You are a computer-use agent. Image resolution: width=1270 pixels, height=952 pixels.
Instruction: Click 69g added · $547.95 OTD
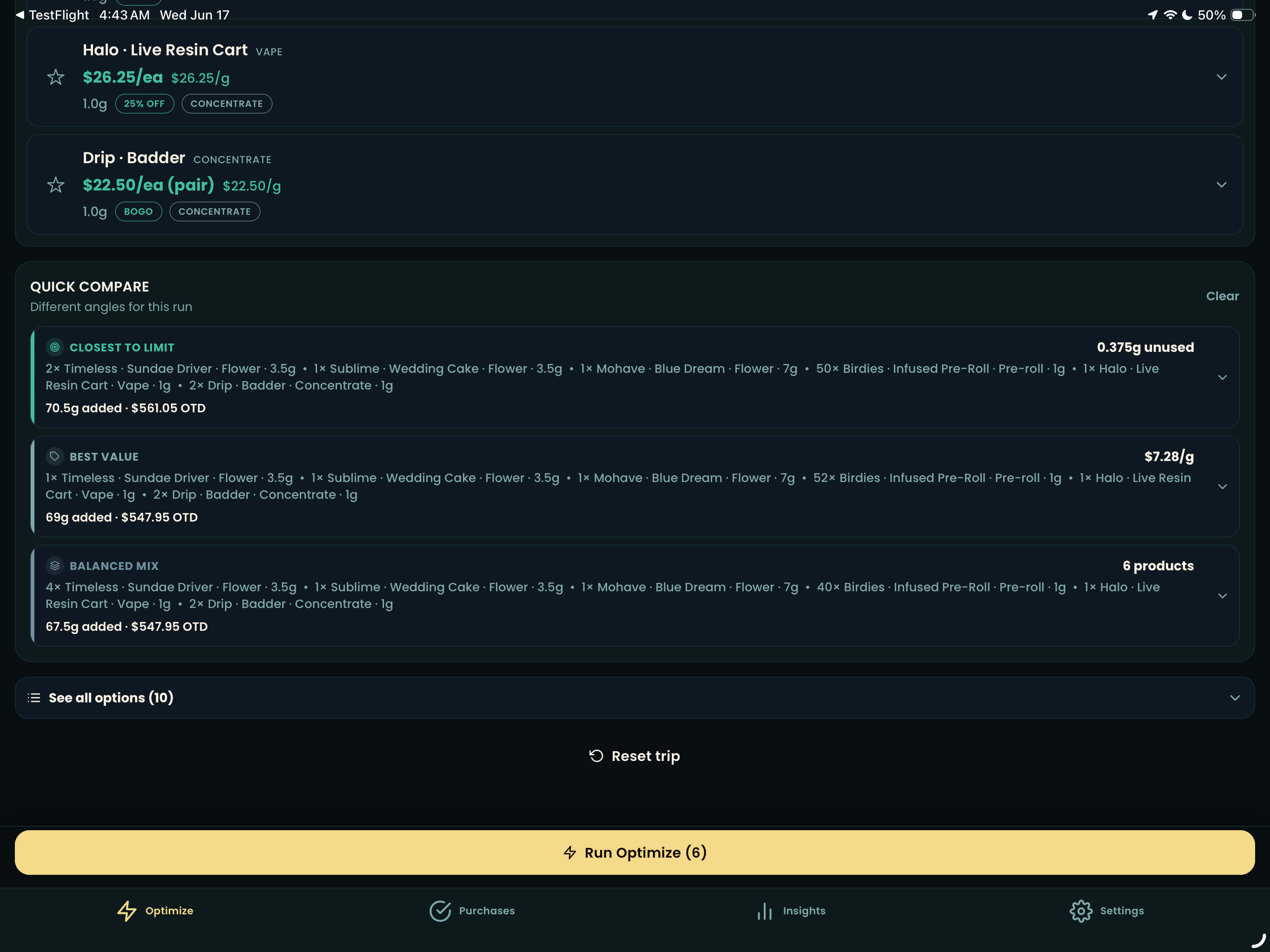click(x=122, y=517)
